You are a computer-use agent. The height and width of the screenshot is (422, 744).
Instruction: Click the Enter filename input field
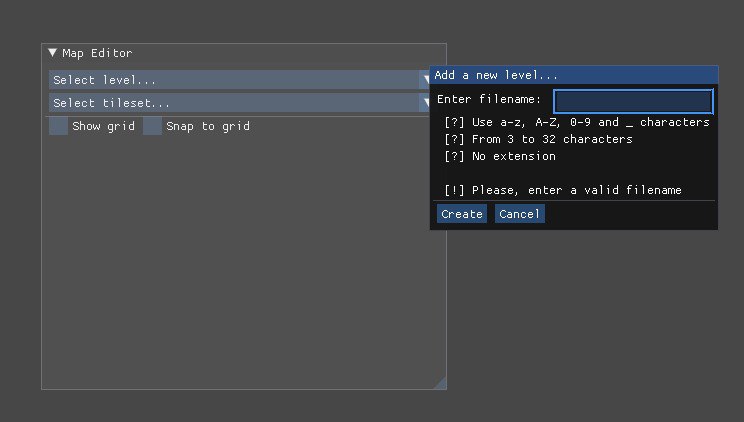[x=633, y=101]
